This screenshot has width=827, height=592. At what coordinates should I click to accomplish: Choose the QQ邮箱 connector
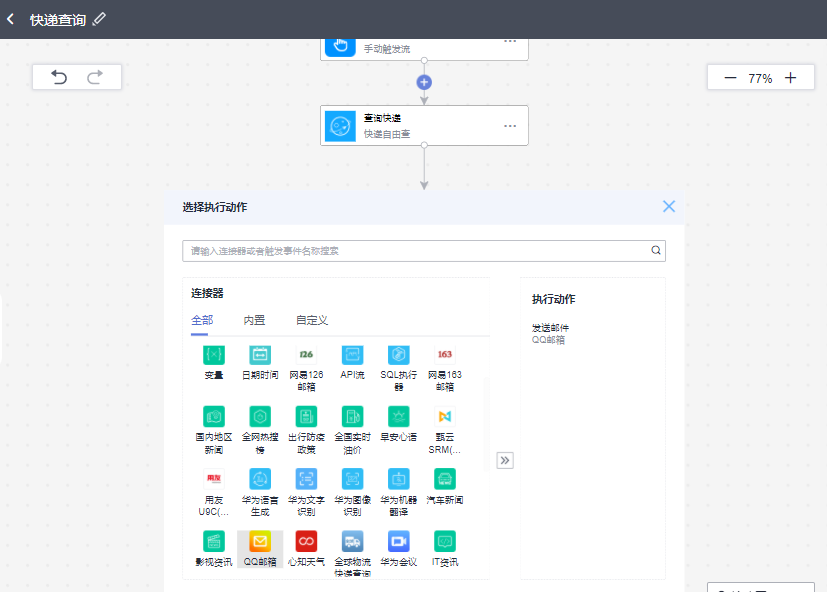tap(260, 549)
